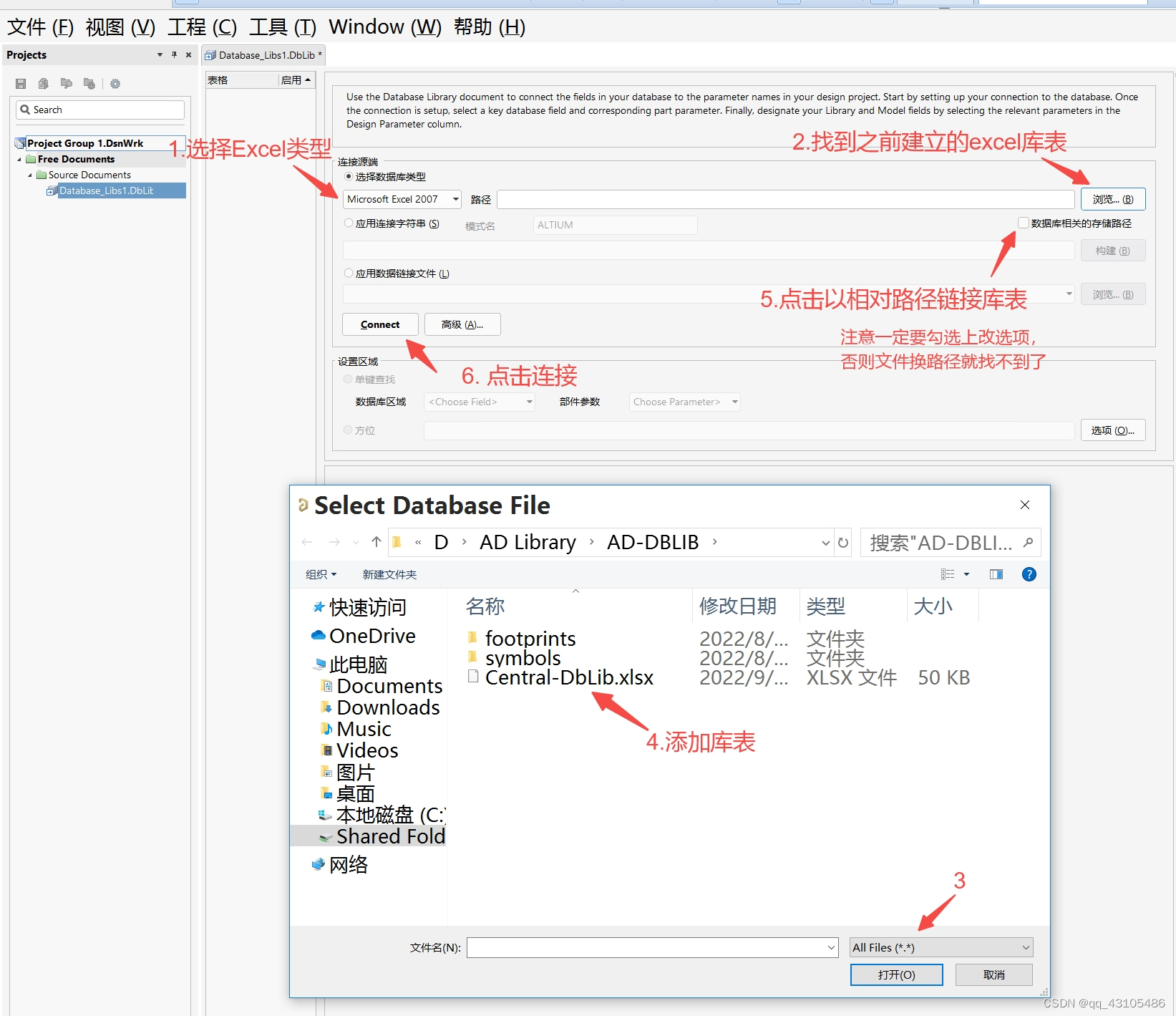Viewport: 1176px width, 1016px height.
Task: Click the Search field in Projects panel
Action: pyautogui.click(x=100, y=110)
